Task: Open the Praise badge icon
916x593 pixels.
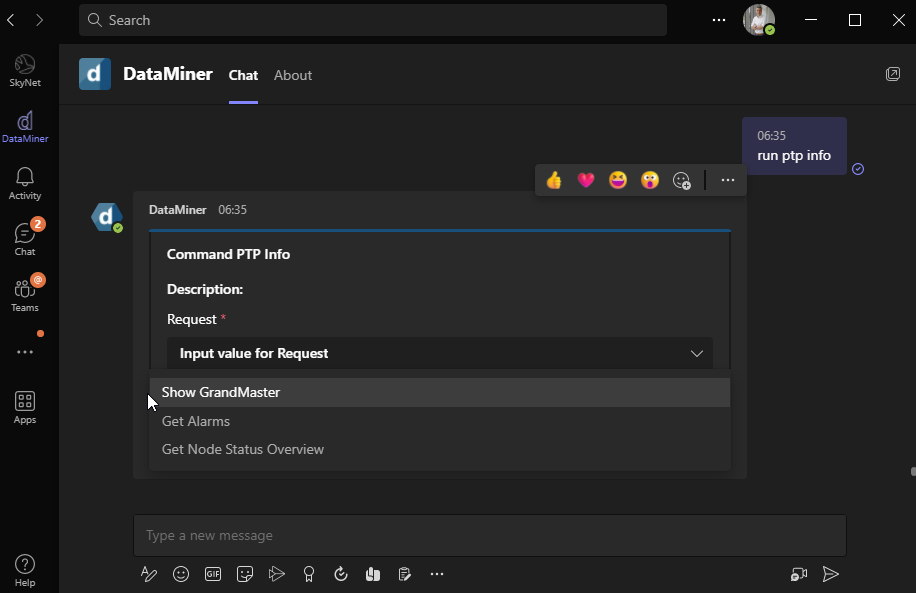Action: (x=309, y=574)
